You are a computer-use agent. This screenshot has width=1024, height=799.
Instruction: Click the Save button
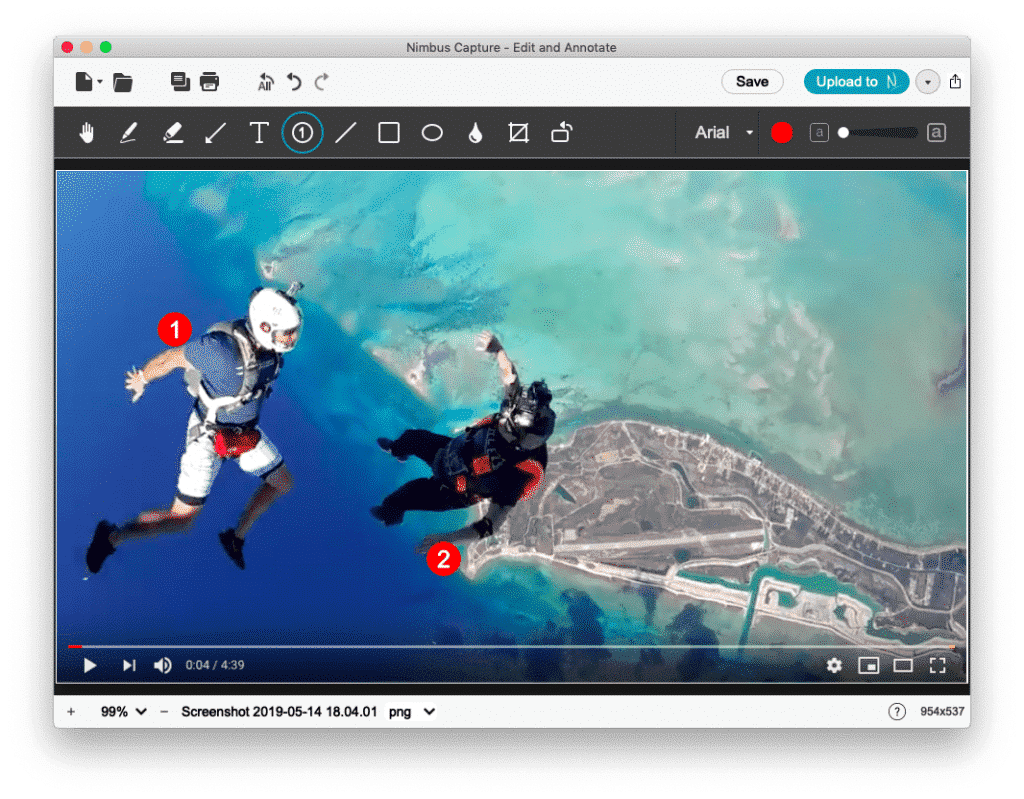point(752,81)
